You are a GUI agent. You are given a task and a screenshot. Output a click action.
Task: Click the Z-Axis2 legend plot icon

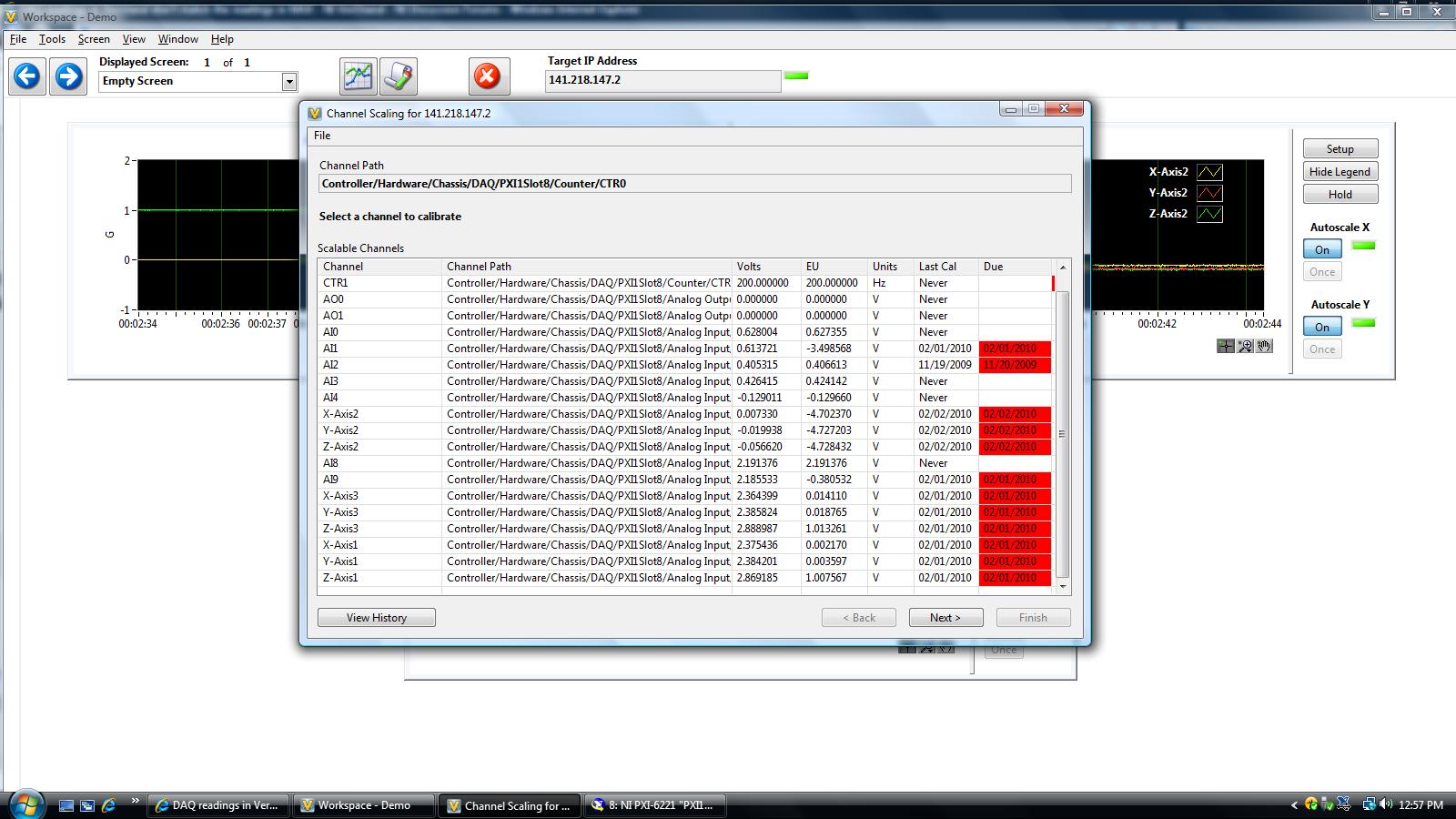click(x=1209, y=214)
